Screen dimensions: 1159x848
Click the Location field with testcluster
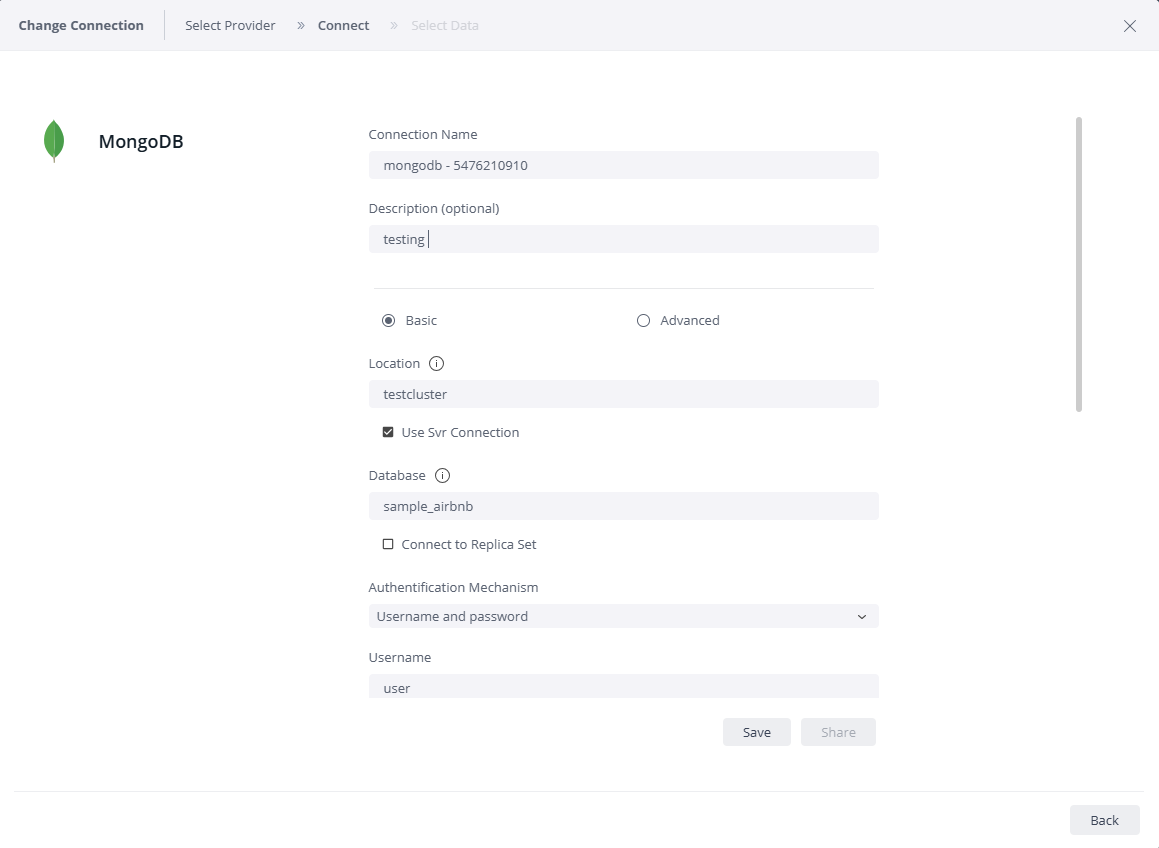(x=623, y=394)
